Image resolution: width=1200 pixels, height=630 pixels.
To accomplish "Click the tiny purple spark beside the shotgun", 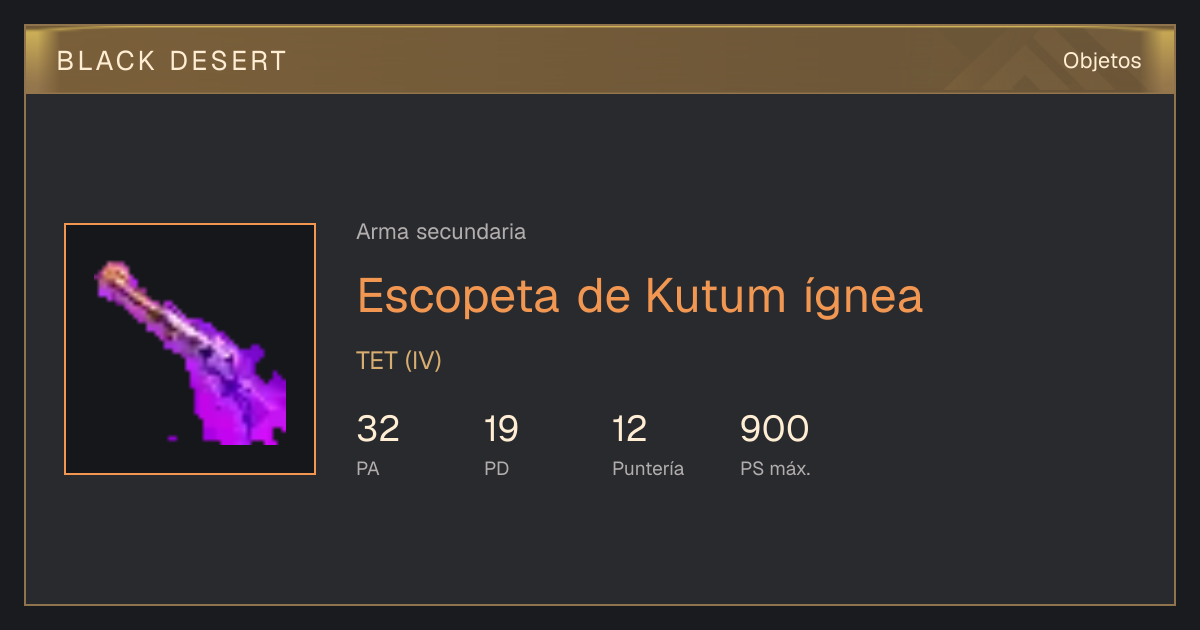I will [172, 438].
